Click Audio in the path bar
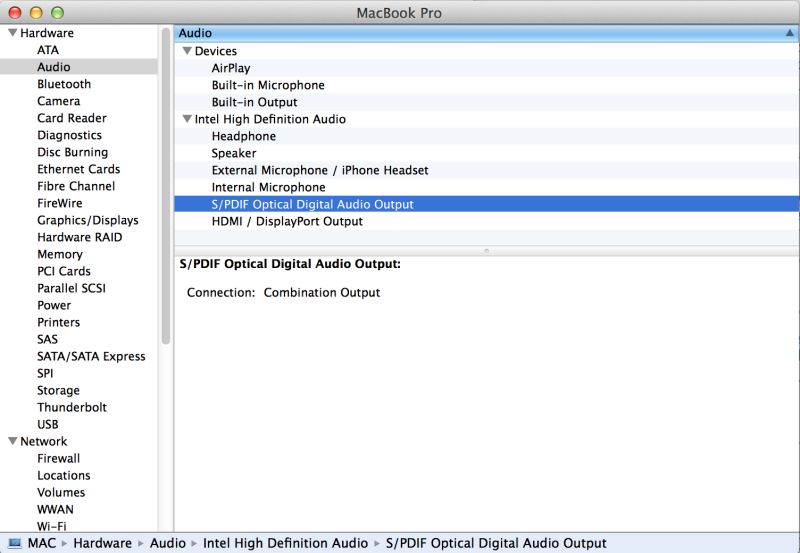Viewport: 800px width, 553px height. click(168, 543)
